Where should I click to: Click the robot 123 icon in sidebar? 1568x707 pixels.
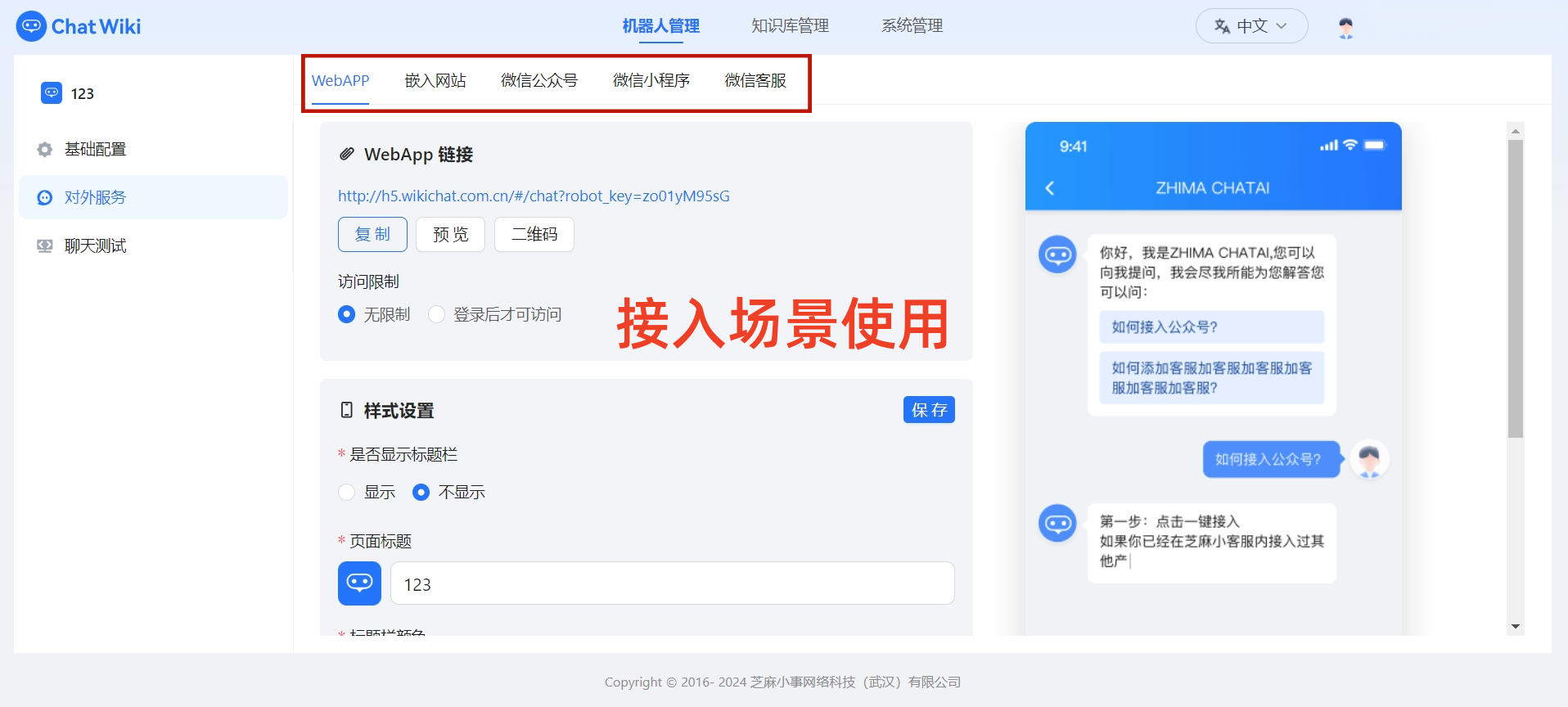(x=52, y=93)
